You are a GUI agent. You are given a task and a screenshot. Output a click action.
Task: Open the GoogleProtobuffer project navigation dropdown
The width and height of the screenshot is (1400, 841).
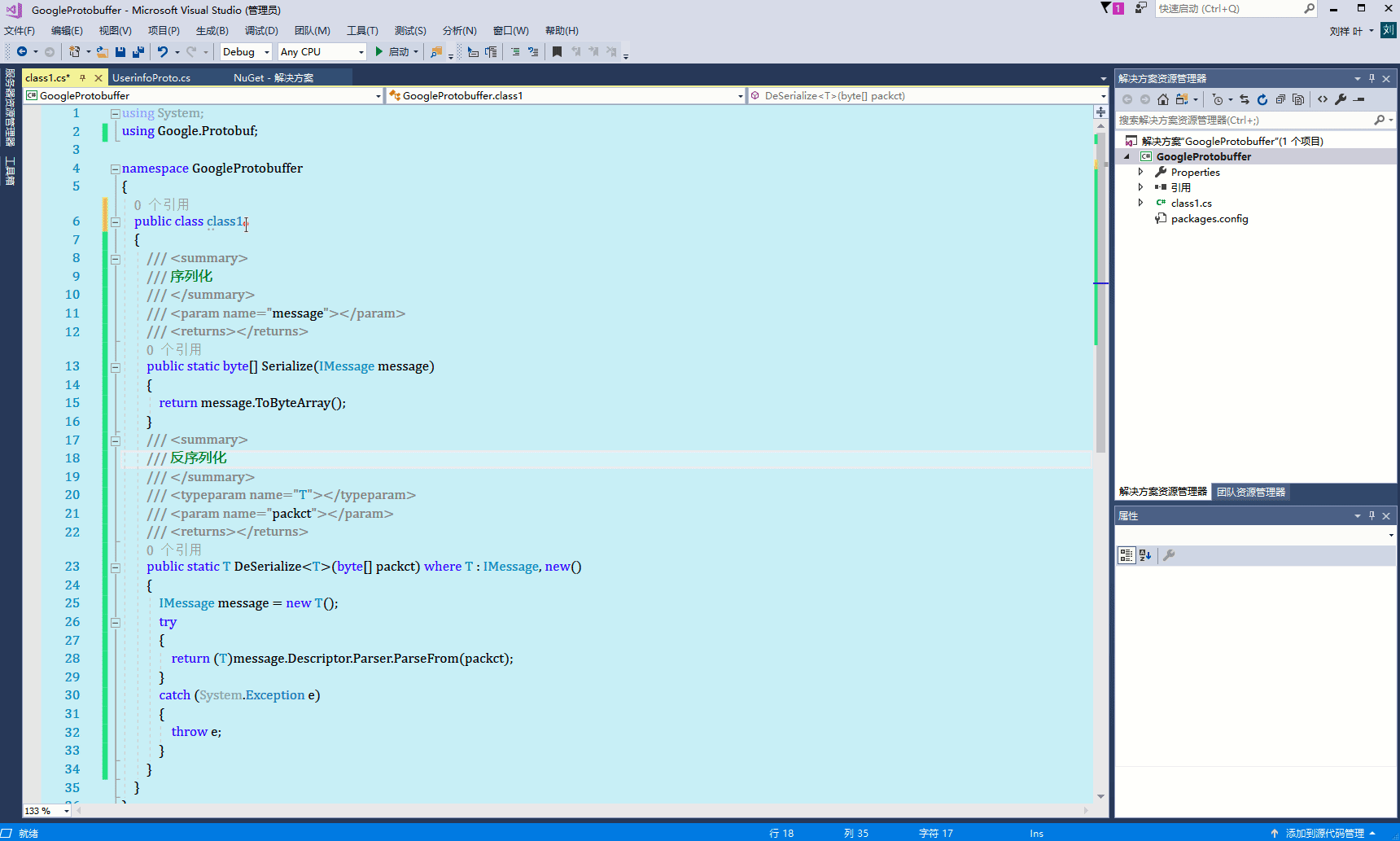(x=203, y=96)
